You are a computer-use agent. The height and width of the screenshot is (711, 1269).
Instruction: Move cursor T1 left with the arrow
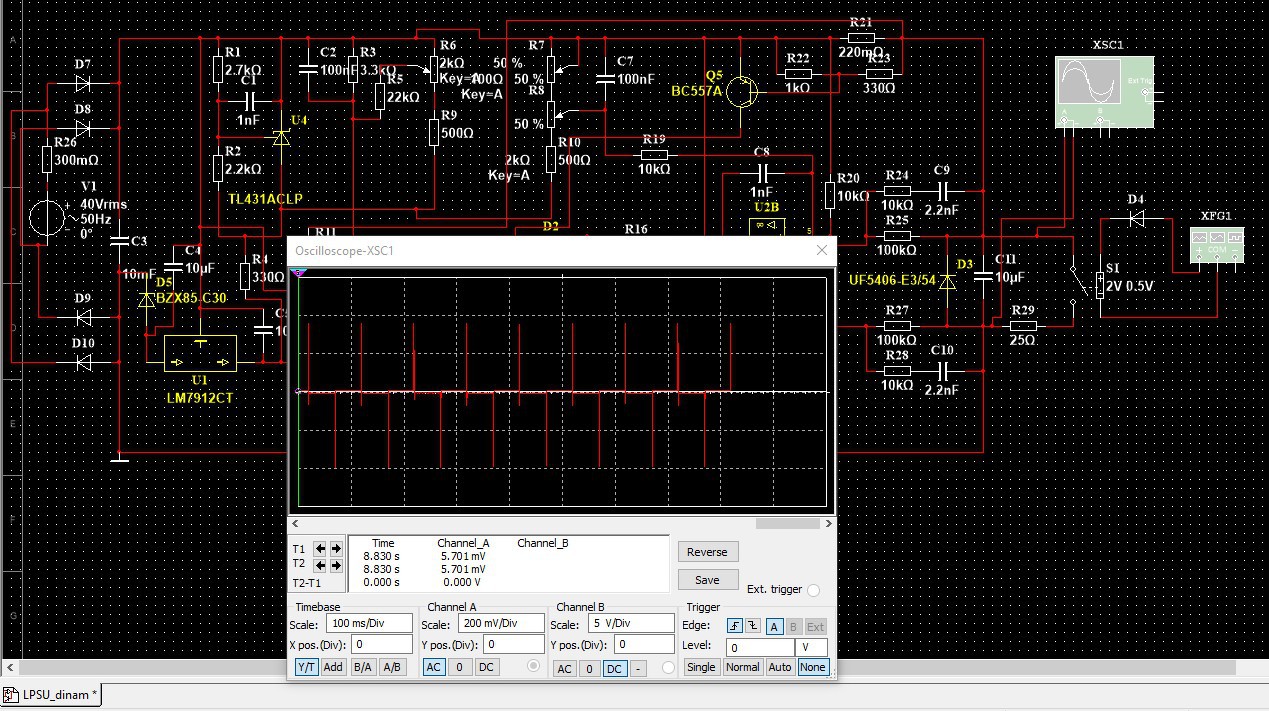(320, 549)
